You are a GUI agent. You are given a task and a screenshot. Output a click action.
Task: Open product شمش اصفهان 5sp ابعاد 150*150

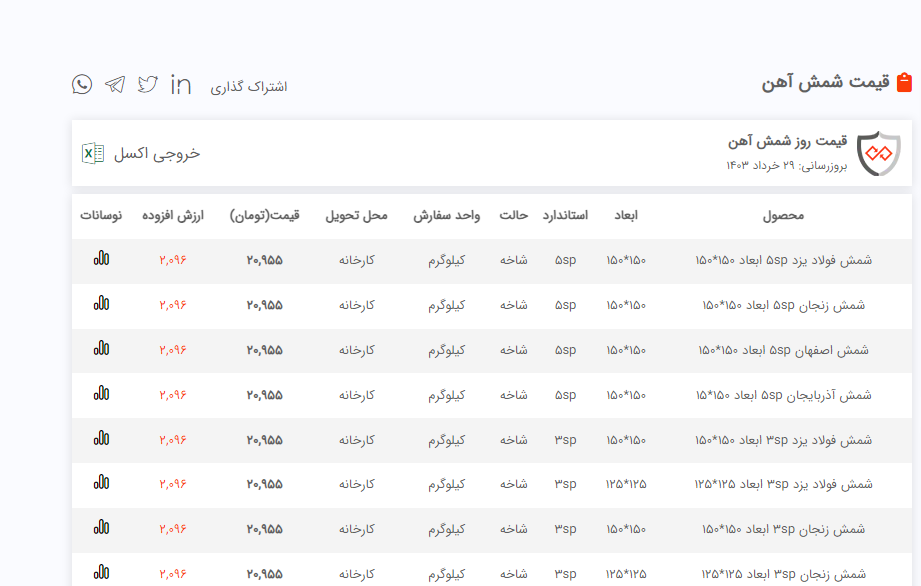click(783, 350)
